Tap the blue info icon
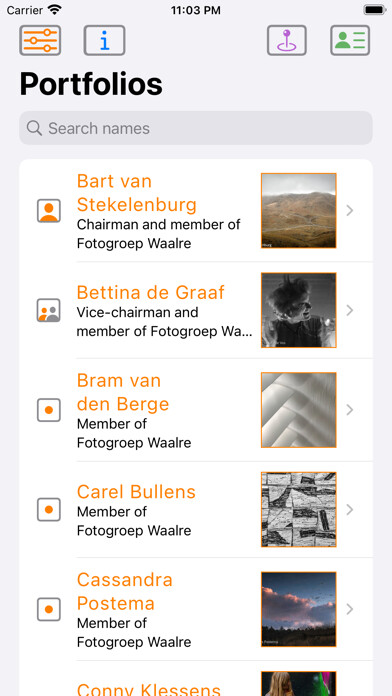This screenshot has height=696, width=392. point(104,40)
